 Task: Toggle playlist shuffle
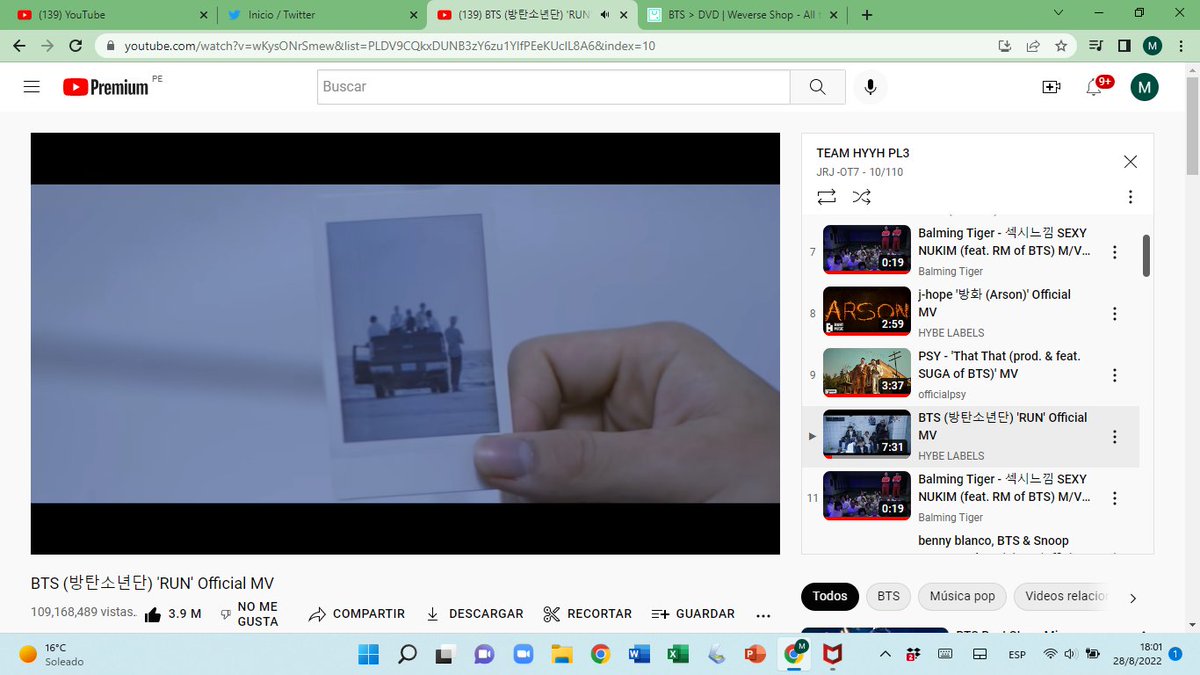tap(861, 197)
